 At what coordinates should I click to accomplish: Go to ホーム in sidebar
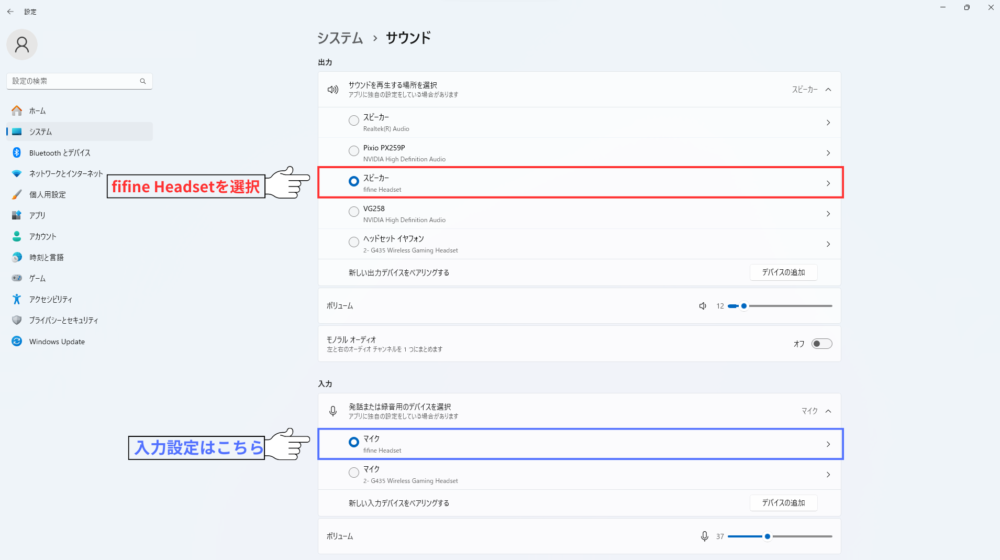point(79,110)
